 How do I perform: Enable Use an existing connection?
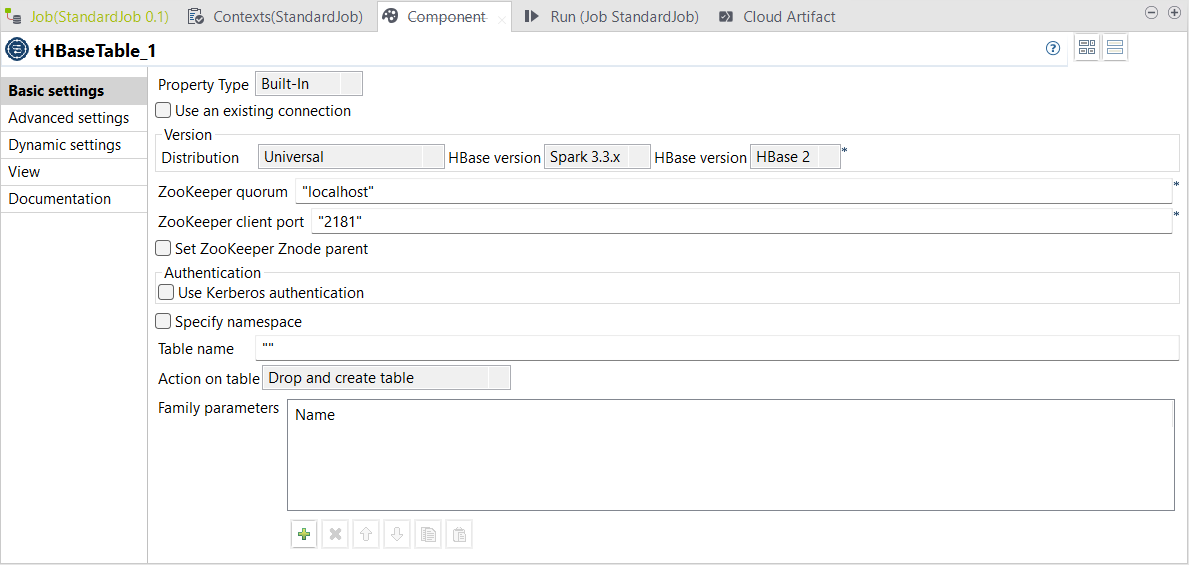coord(164,111)
